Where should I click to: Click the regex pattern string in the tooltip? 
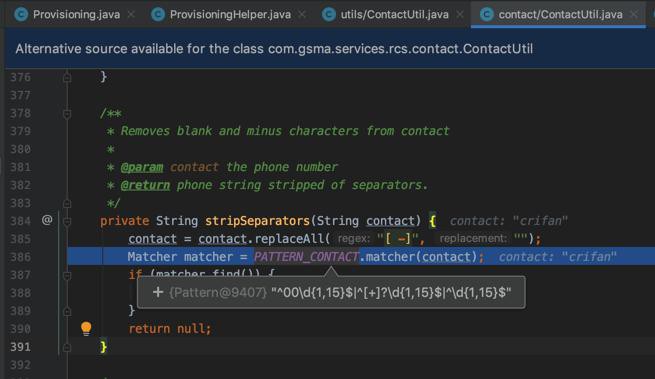391,292
